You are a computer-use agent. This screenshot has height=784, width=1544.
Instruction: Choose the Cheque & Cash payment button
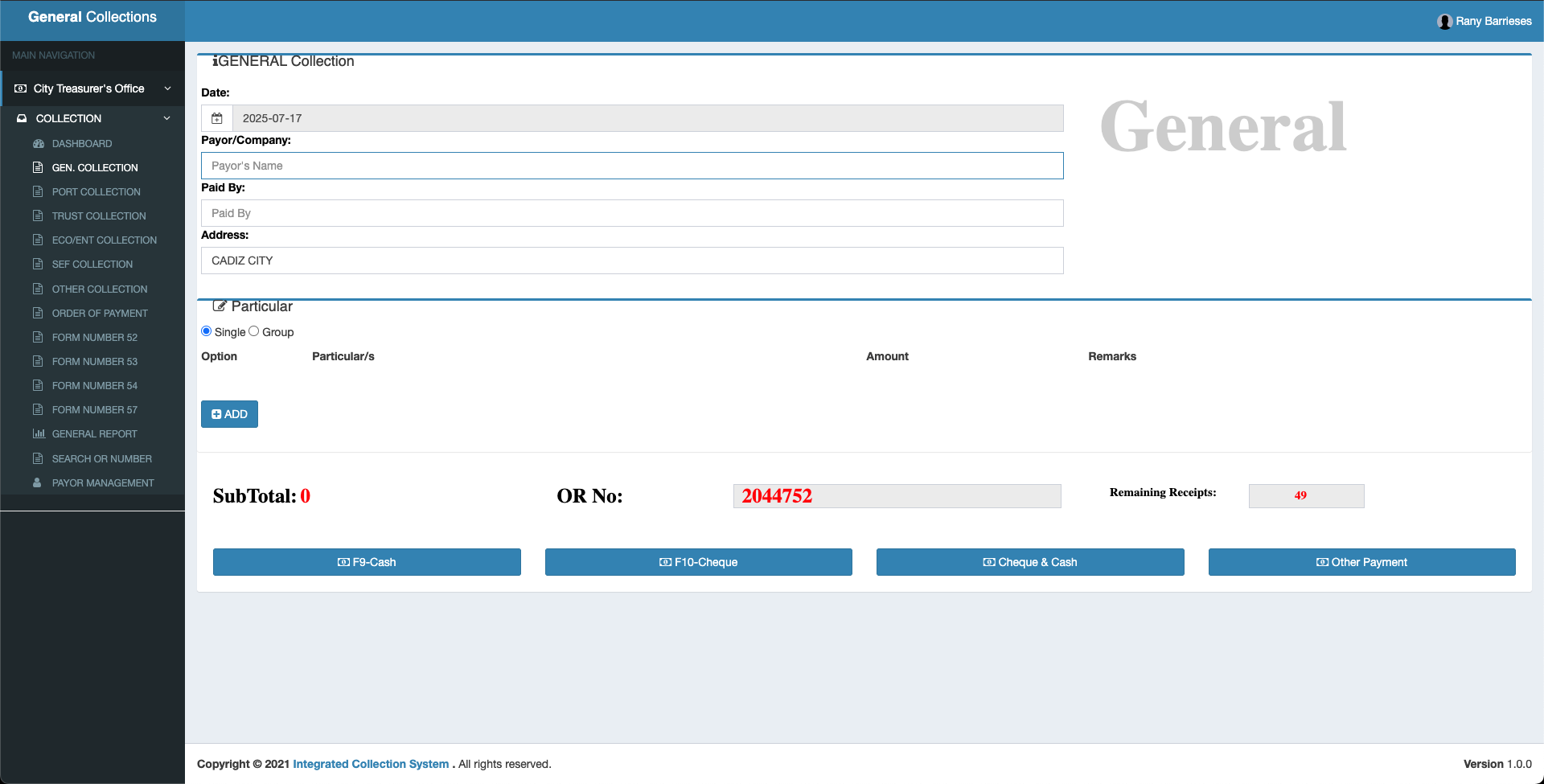coord(1030,562)
